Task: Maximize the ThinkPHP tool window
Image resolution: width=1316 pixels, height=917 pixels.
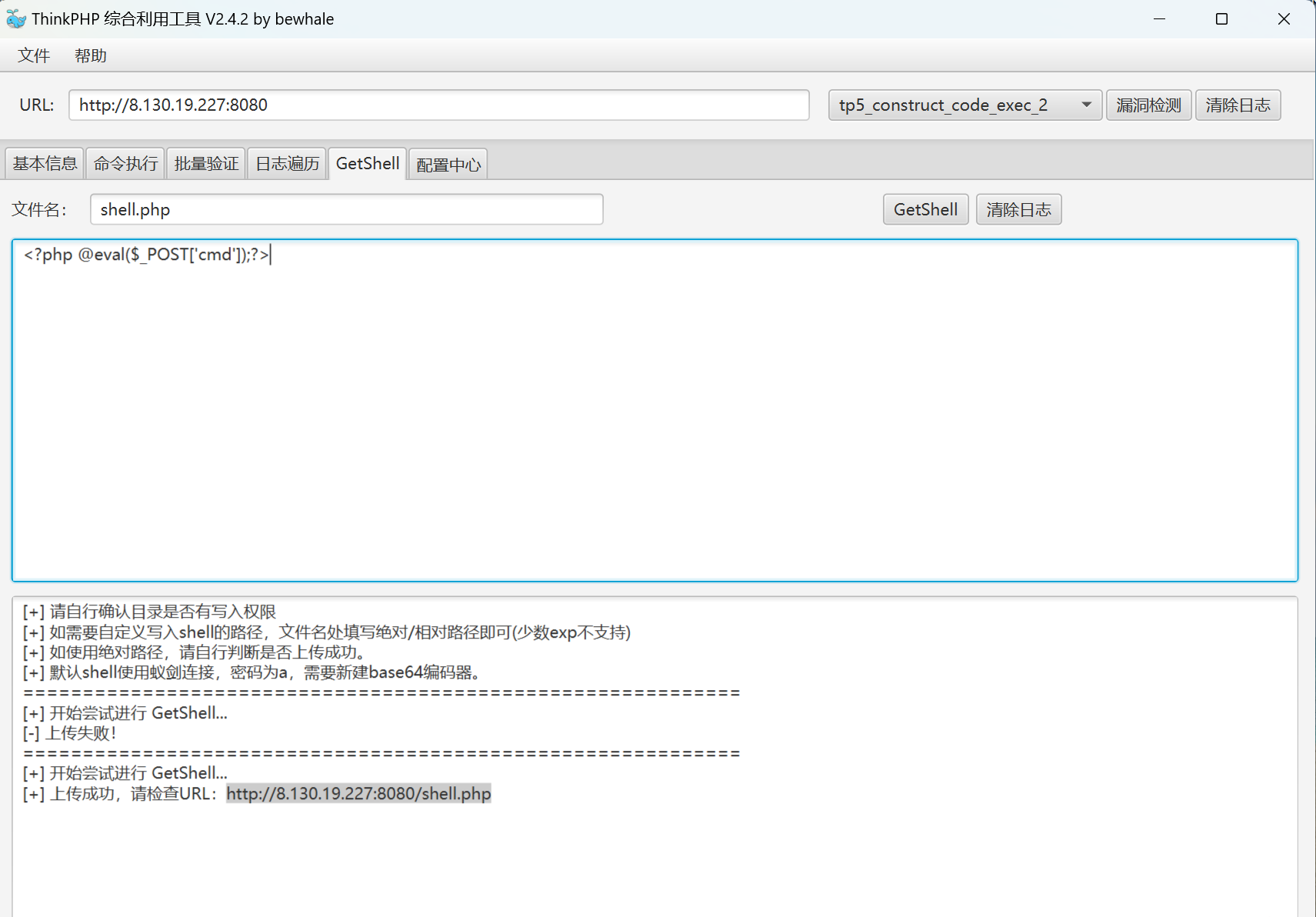Action: 1221,19
